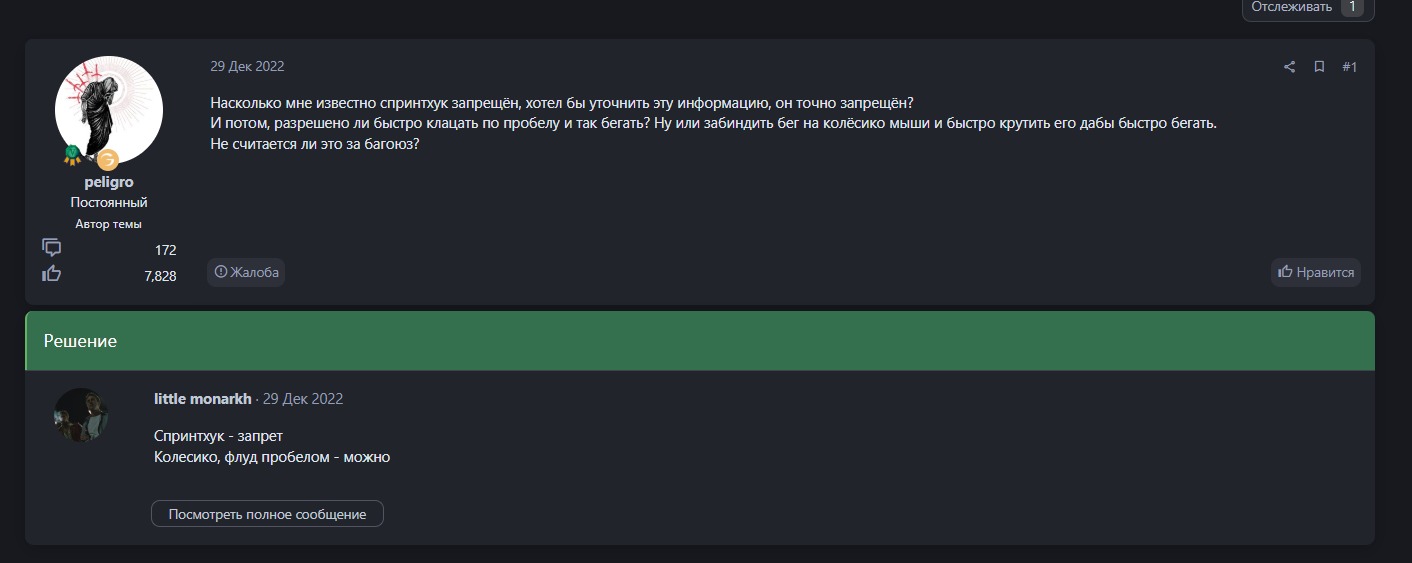Screen dimensions: 1412x563
Task: Click the date above peligro's post text
Action: [247, 66]
